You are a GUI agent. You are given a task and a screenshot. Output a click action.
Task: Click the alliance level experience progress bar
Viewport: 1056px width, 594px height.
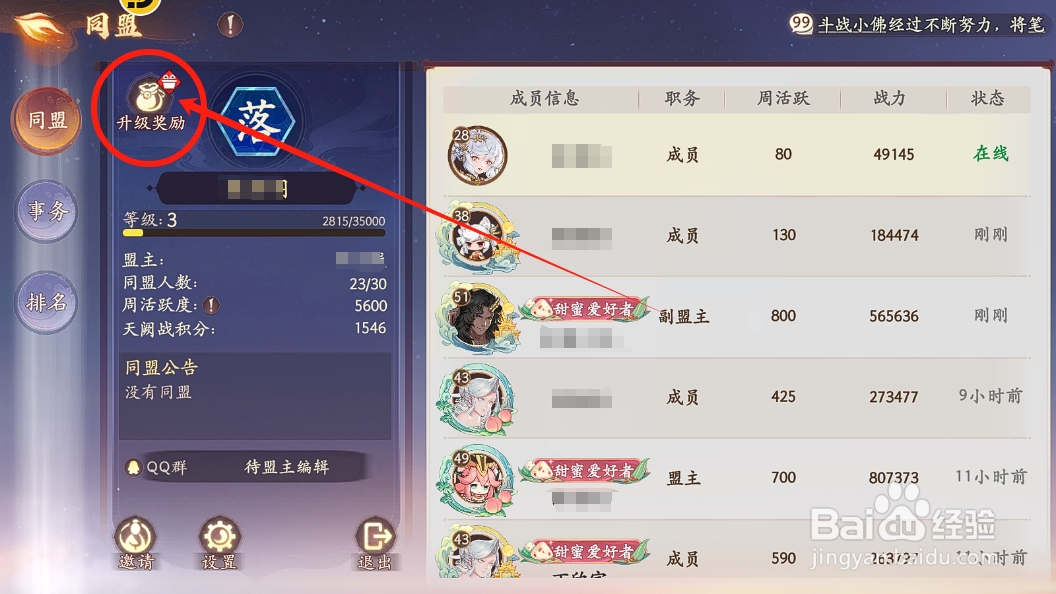[x=254, y=233]
